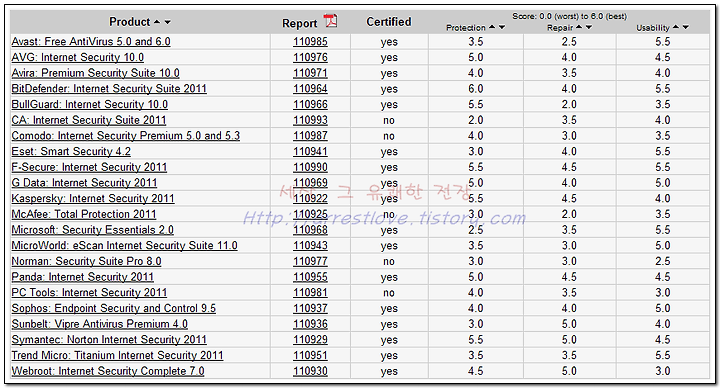720x388 pixels.
Task: Open report 110987 for Comodo
Action: coord(310,136)
